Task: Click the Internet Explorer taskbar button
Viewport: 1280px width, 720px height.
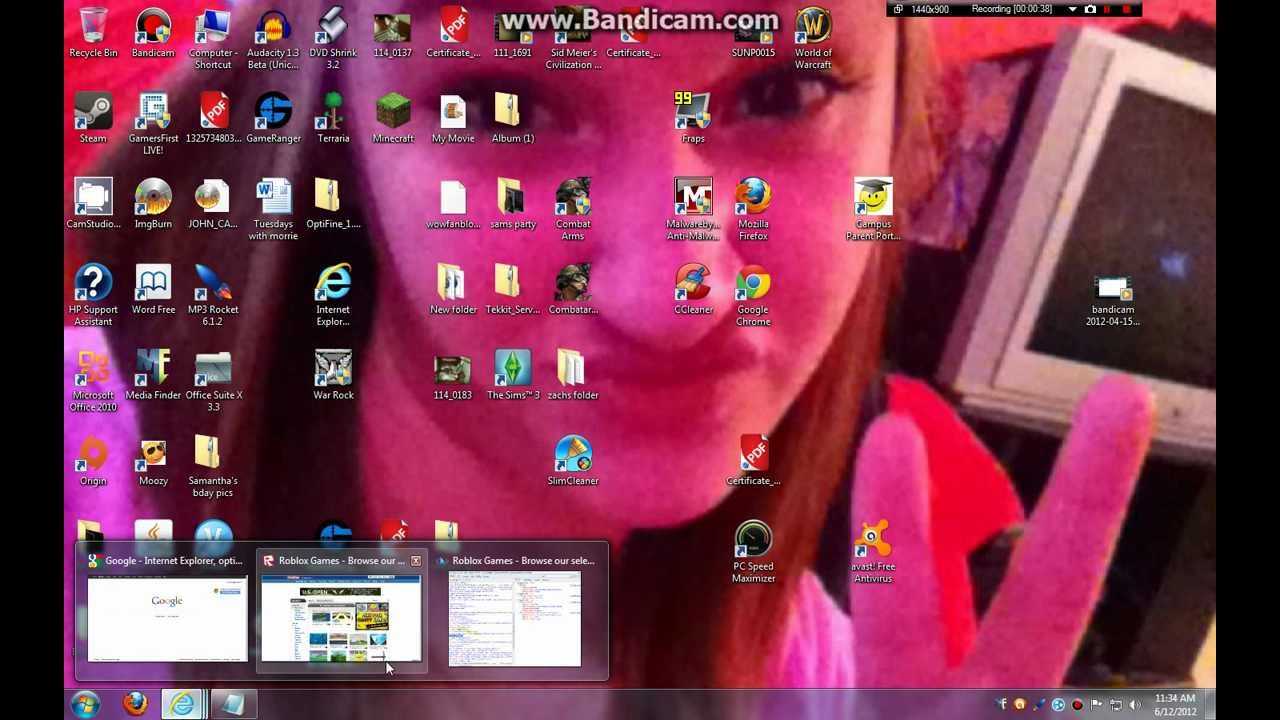Action: [x=182, y=704]
